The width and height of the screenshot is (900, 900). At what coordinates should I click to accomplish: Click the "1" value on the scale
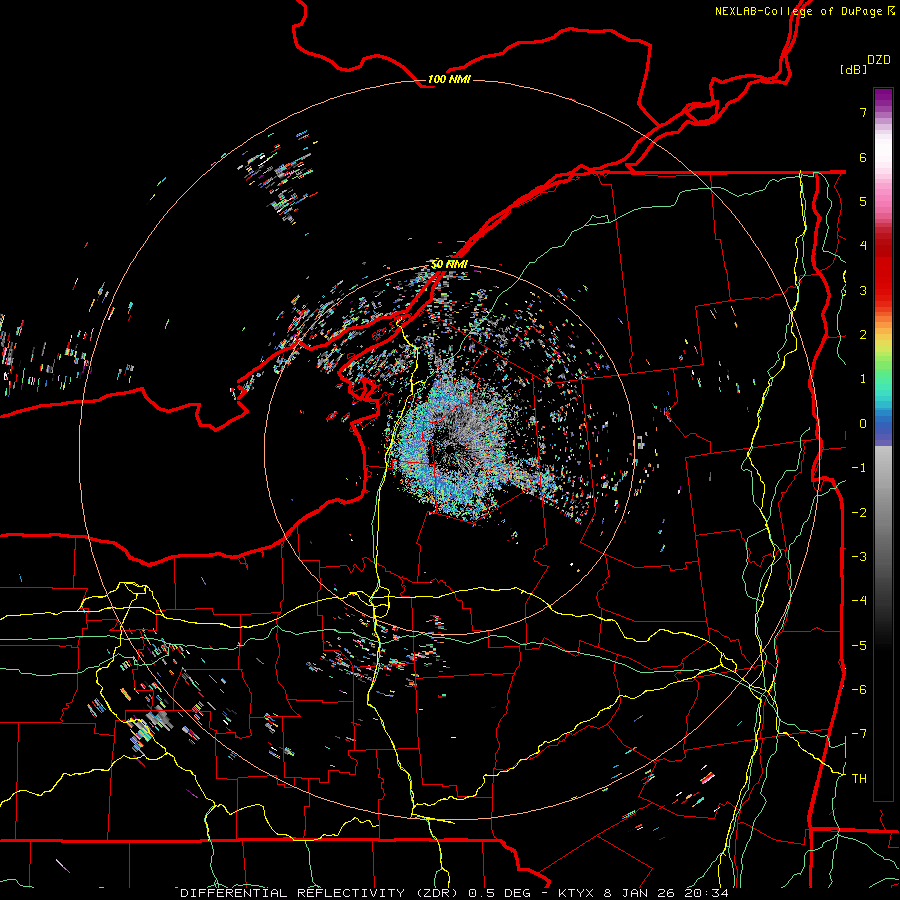click(x=863, y=379)
